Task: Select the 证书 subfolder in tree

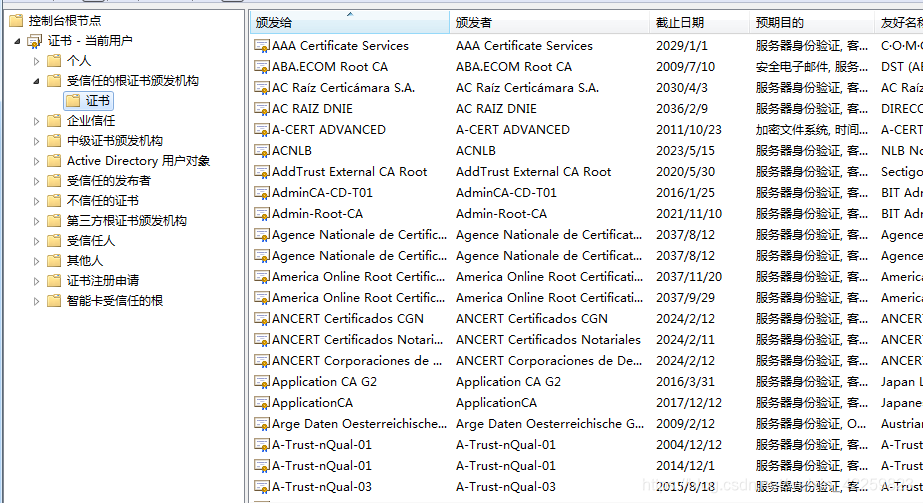Action: click(x=88, y=101)
